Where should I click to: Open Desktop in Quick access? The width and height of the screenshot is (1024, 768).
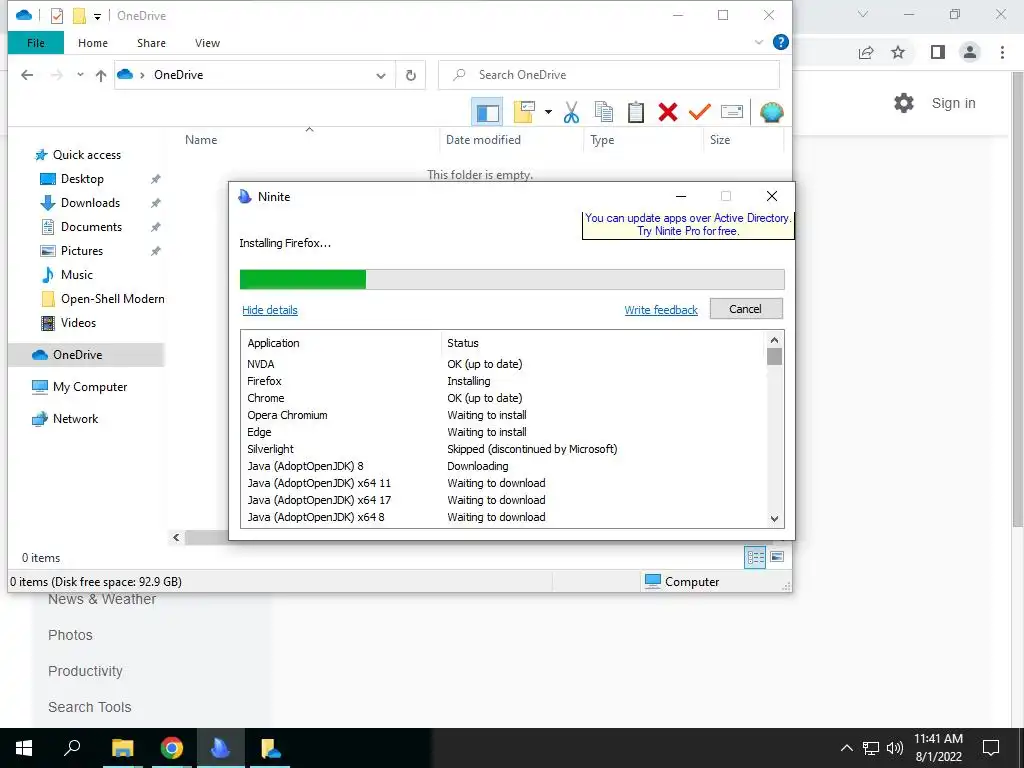tap(82, 179)
